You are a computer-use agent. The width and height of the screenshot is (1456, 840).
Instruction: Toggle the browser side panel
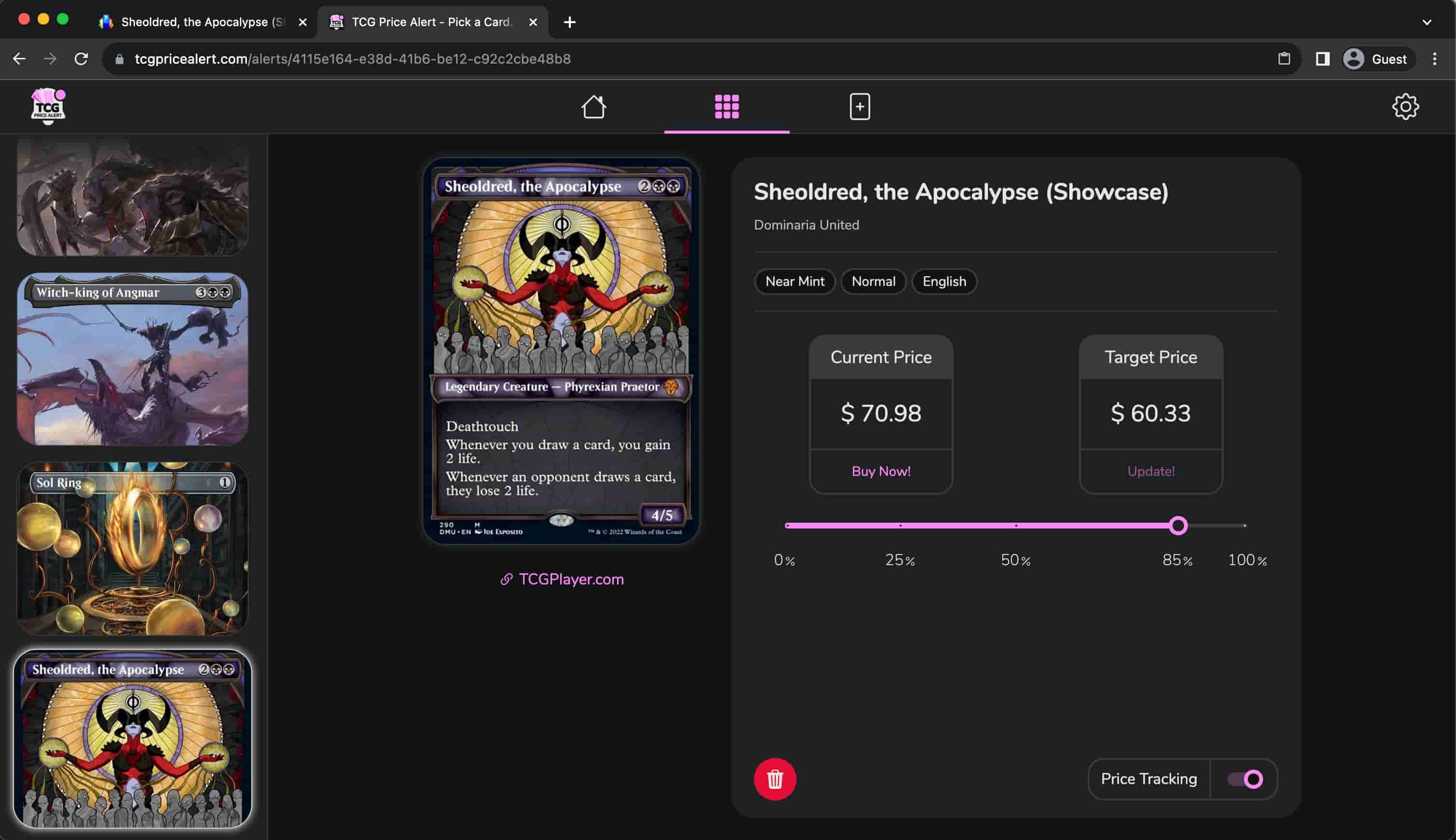(x=1322, y=59)
